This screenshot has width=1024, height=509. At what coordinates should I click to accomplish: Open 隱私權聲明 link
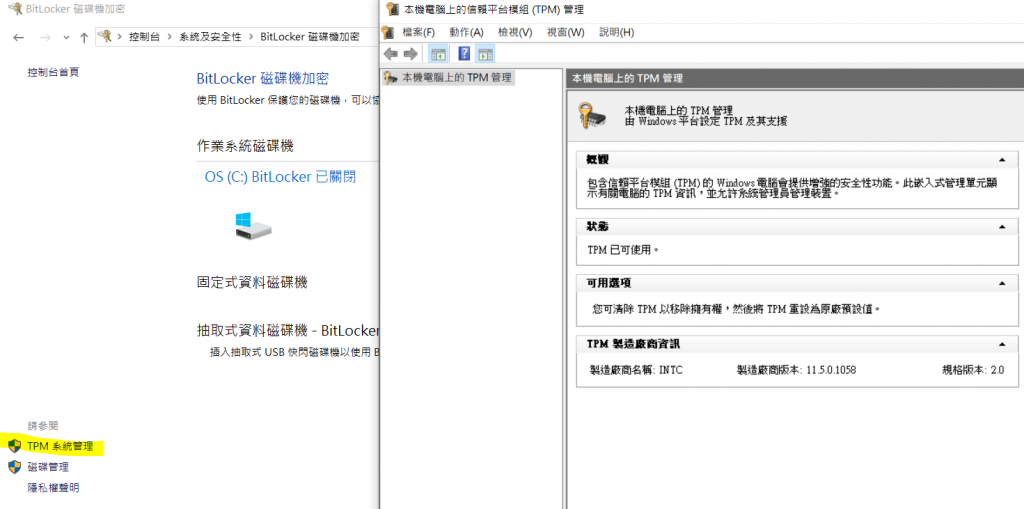[x=54, y=487]
